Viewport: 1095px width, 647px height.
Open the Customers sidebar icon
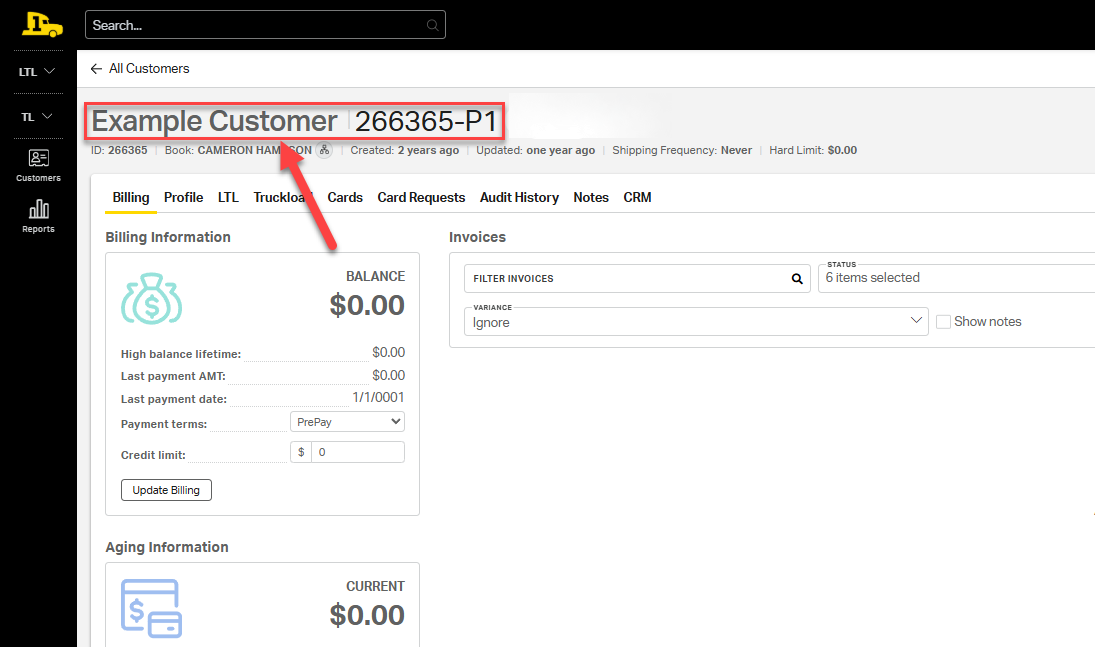pyautogui.click(x=38, y=166)
